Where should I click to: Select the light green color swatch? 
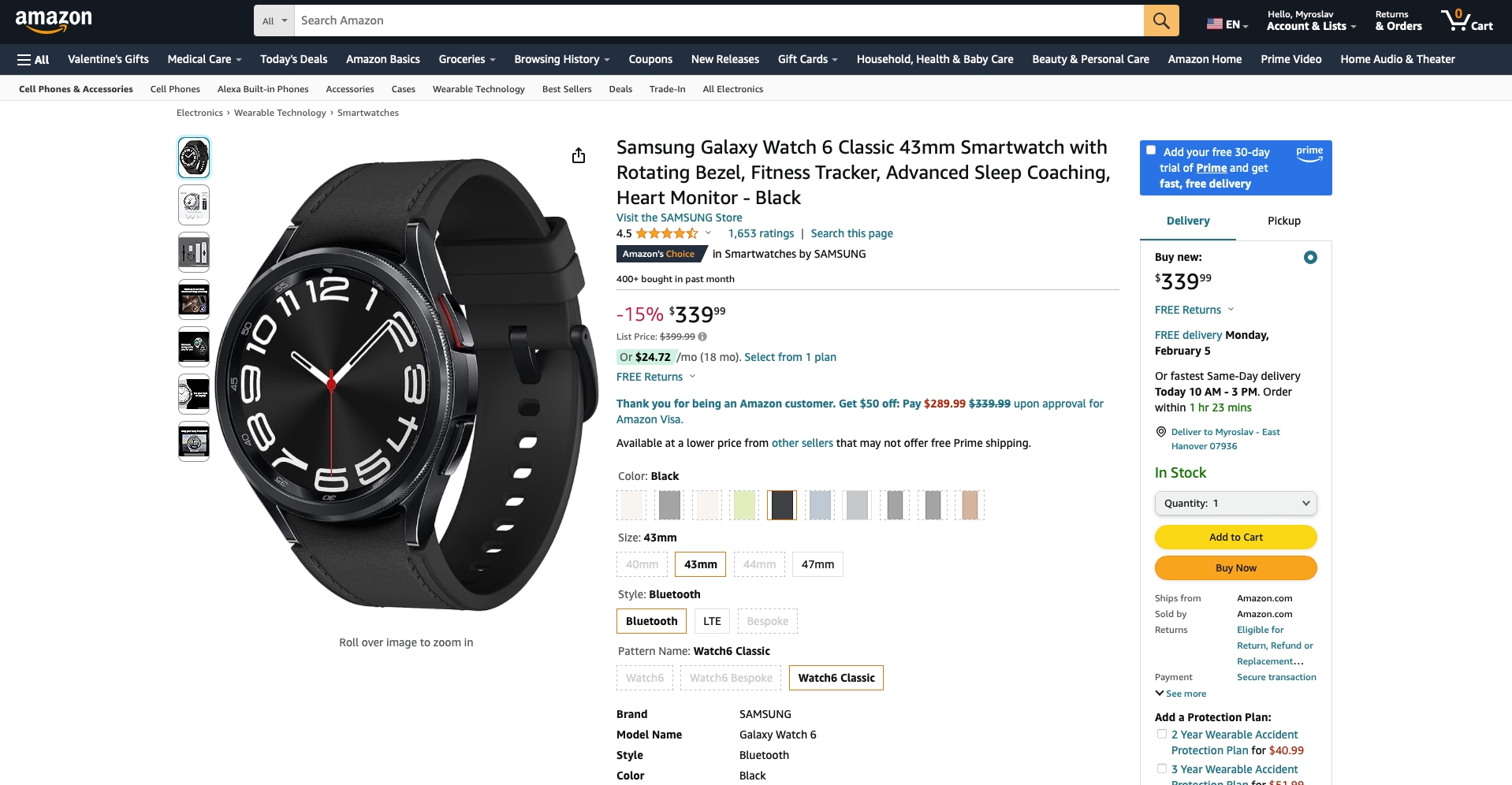pos(745,505)
